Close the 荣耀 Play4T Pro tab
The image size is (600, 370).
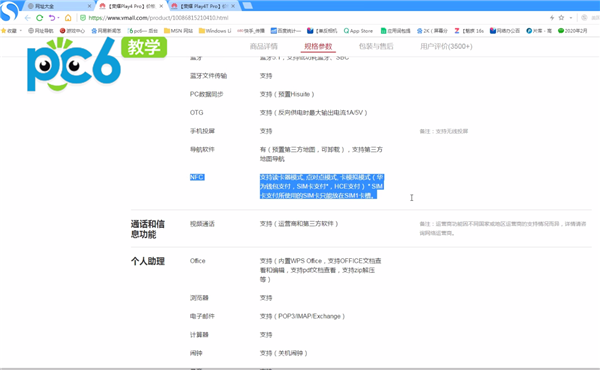pyautogui.click(x=233, y=6)
